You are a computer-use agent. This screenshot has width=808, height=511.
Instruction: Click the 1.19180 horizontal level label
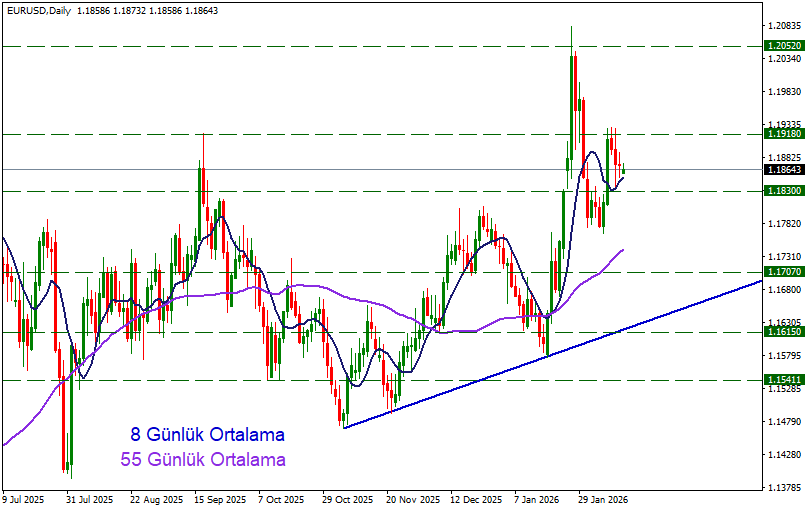coord(782,133)
